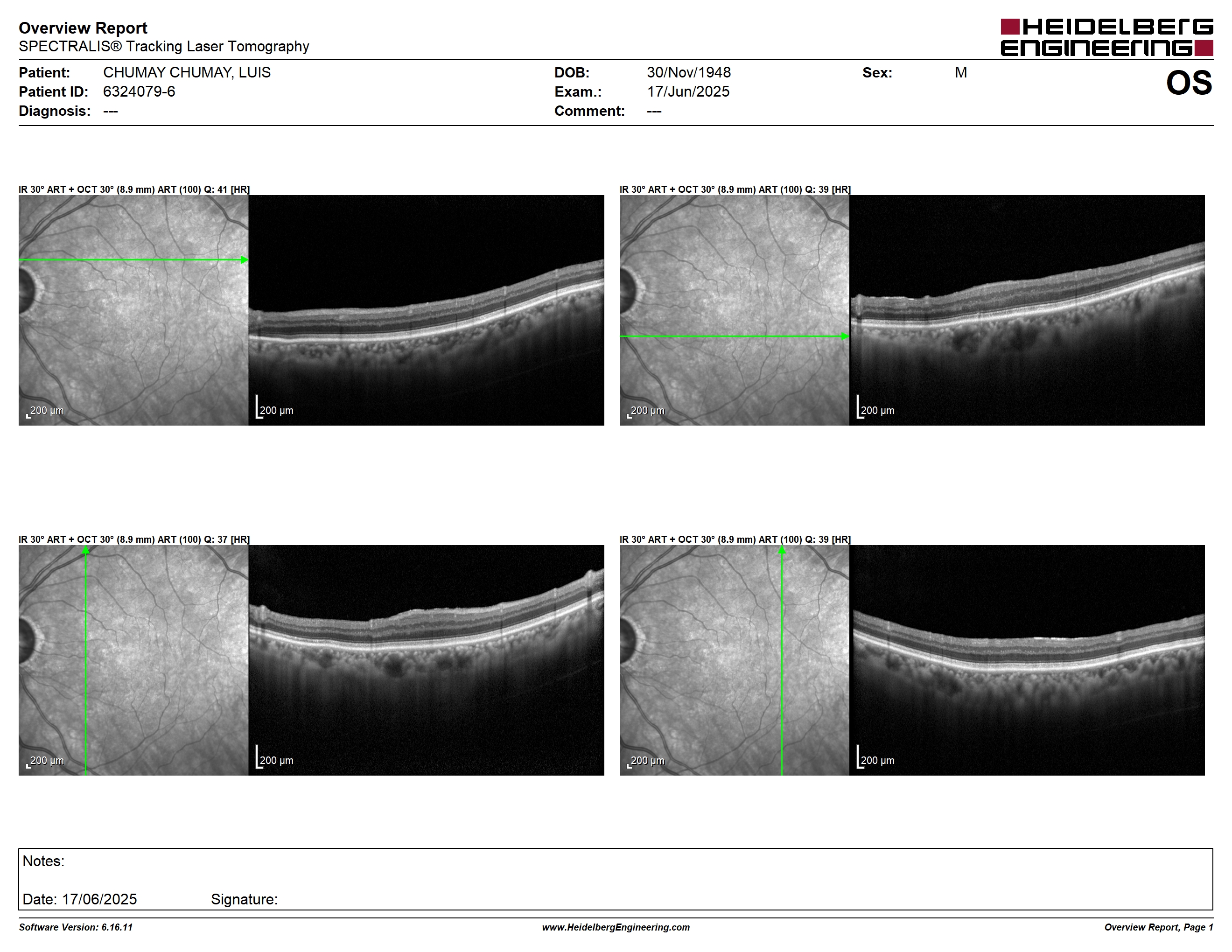Open the www.HeidelbergEngineering.com link

coord(616,927)
